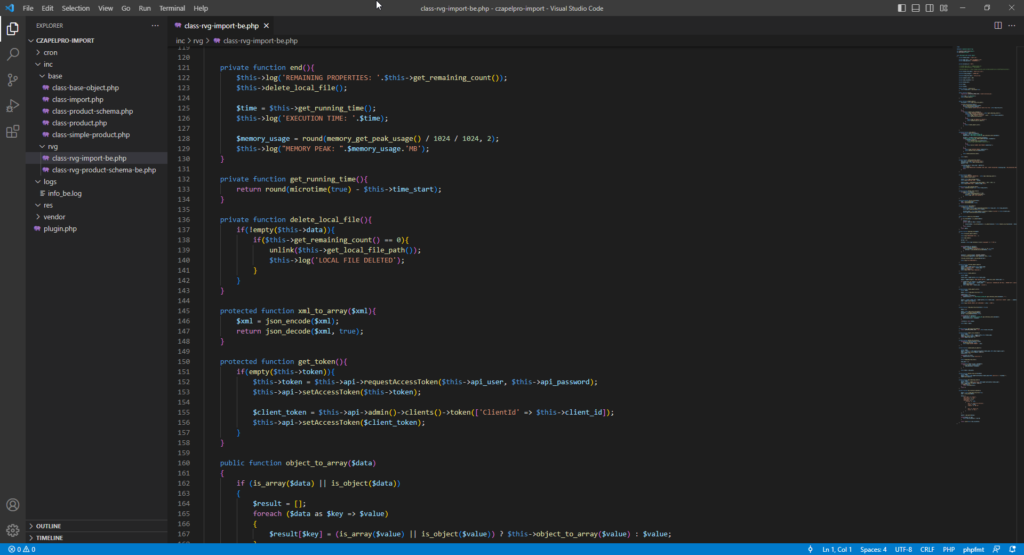Open the Terminal menu
Image resolution: width=1024 pixels, height=555 pixels.
[172, 8]
